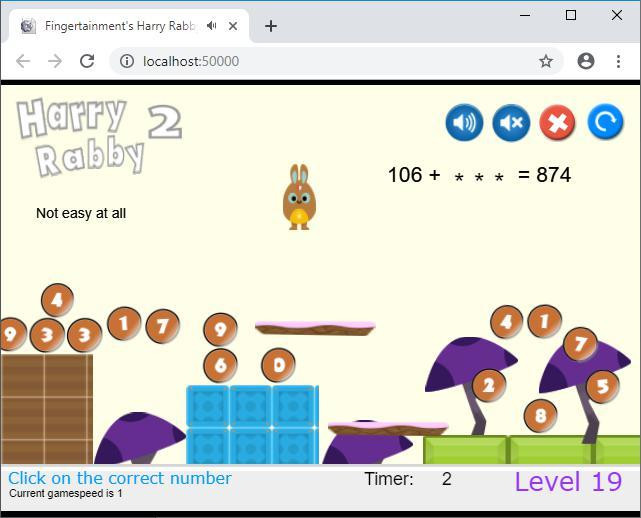
Task: Click the equation result '= 874'
Action: click(x=544, y=175)
